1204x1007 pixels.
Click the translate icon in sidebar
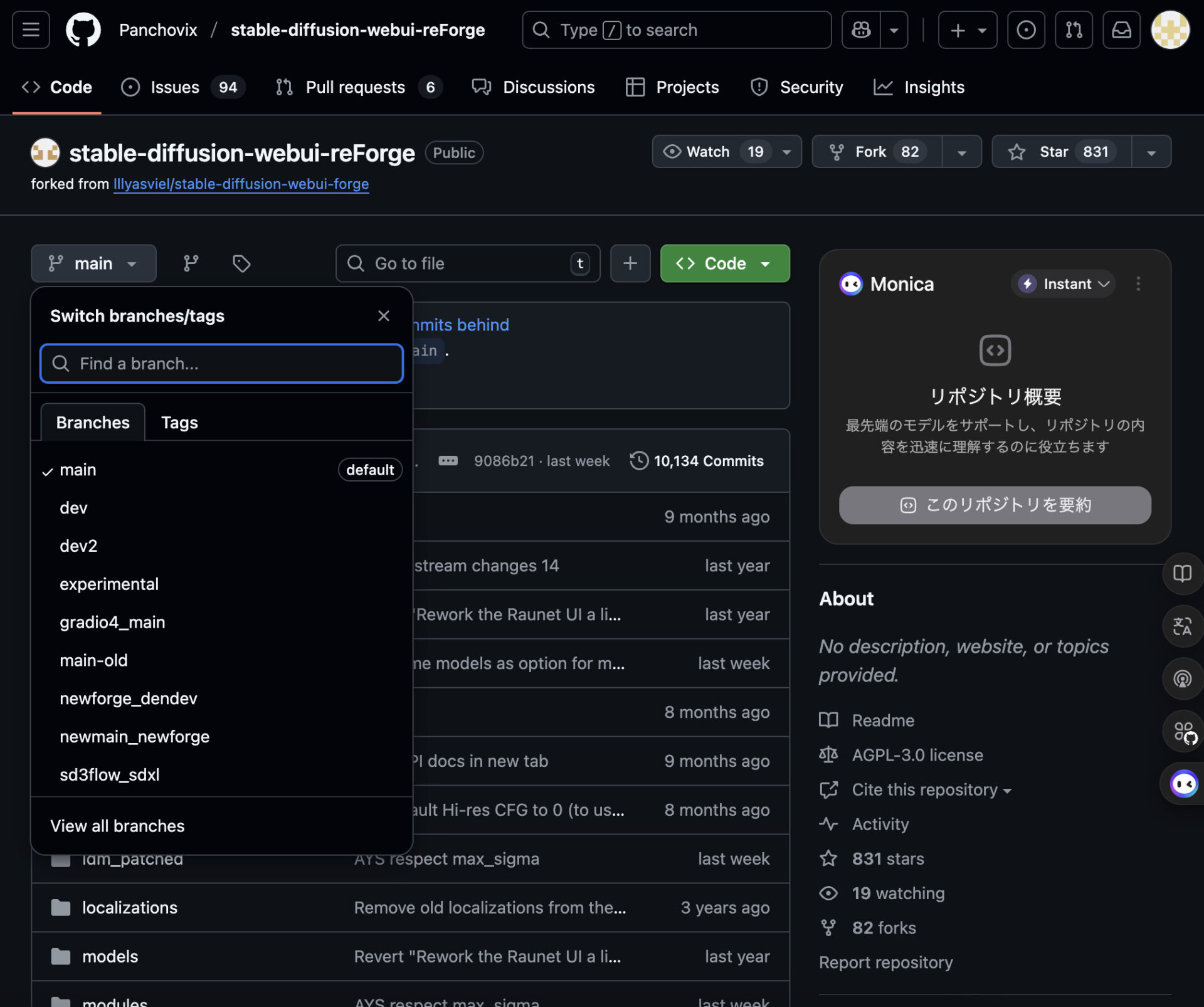point(1182,626)
